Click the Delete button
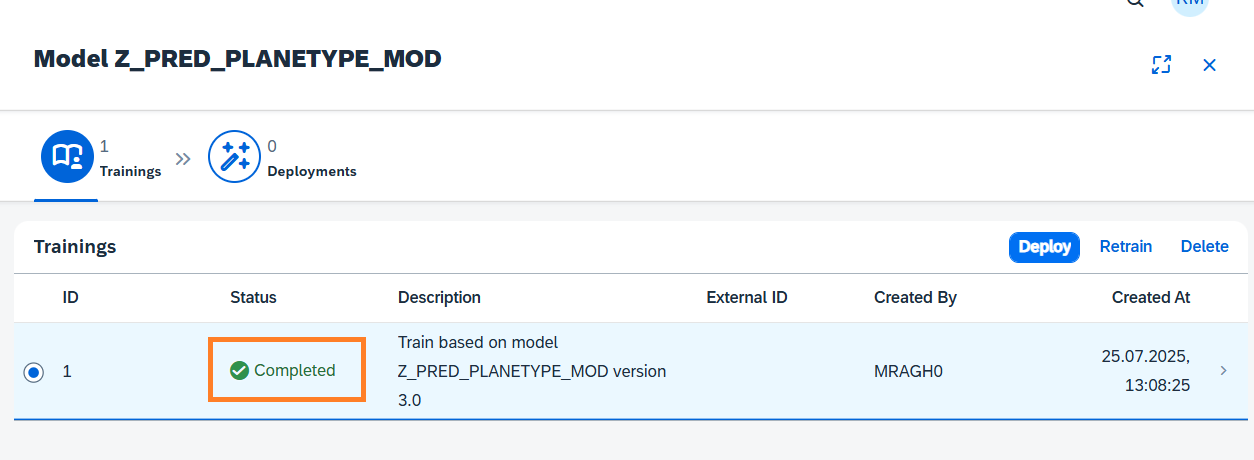Screen dimensions: 1254x460 click(x=1204, y=247)
